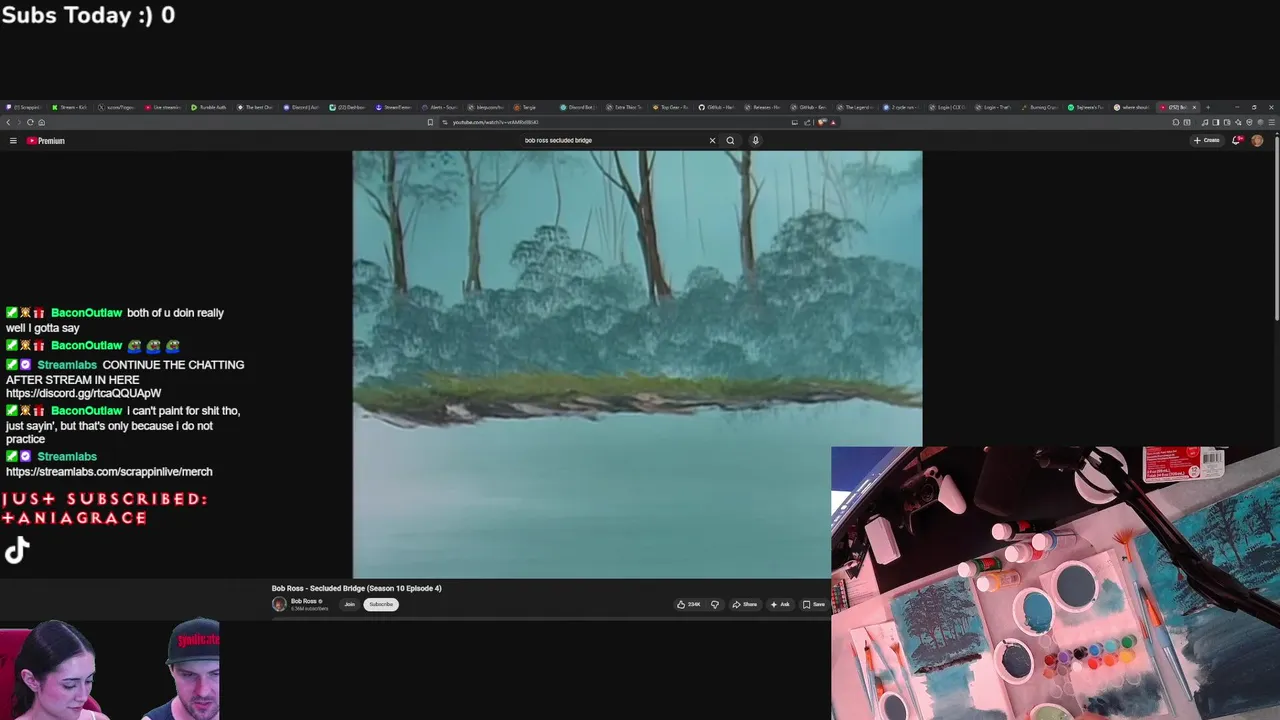Click 'Subs Today :) 0' overlay text
This screenshot has height=720, width=1280.
click(x=88, y=15)
